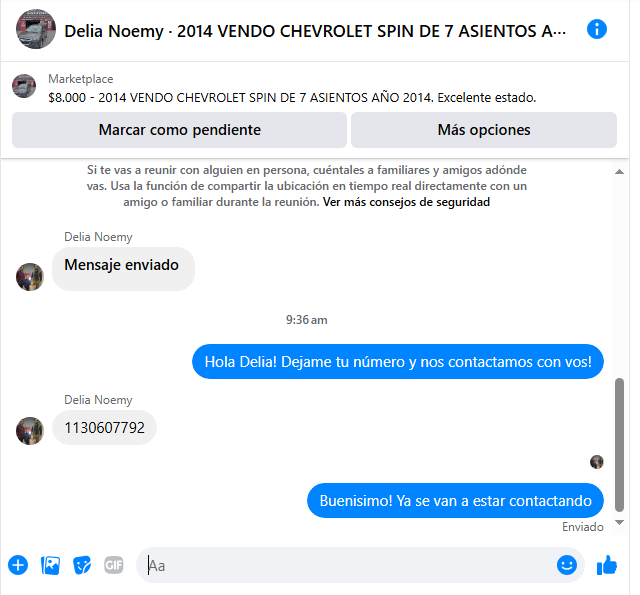Click Marcar como pendiente button
The height and width of the screenshot is (595, 640).
coord(179,130)
